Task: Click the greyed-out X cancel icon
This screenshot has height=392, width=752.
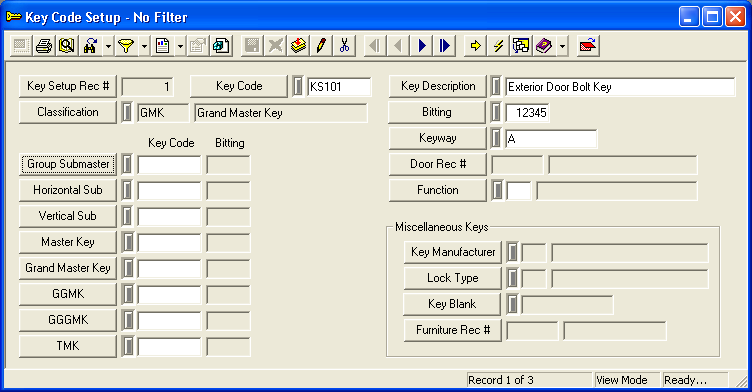Action: [275, 46]
